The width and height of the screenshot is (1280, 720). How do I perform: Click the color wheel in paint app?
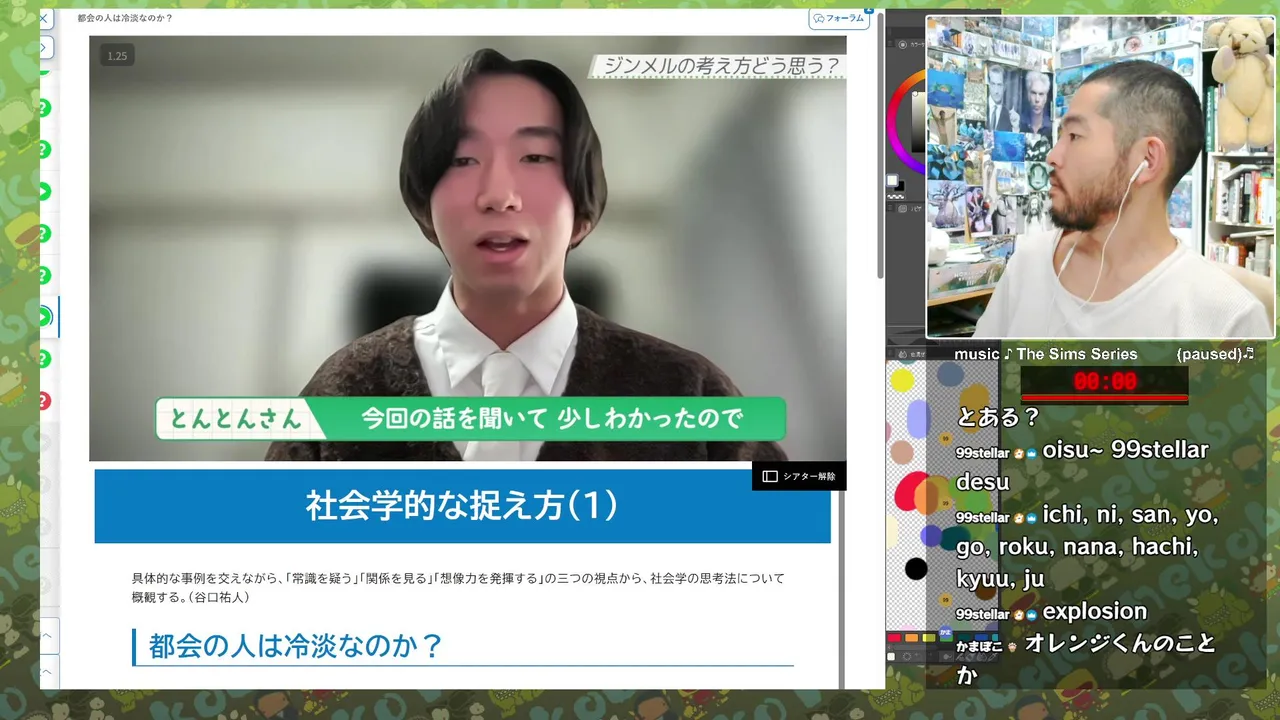(907, 120)
